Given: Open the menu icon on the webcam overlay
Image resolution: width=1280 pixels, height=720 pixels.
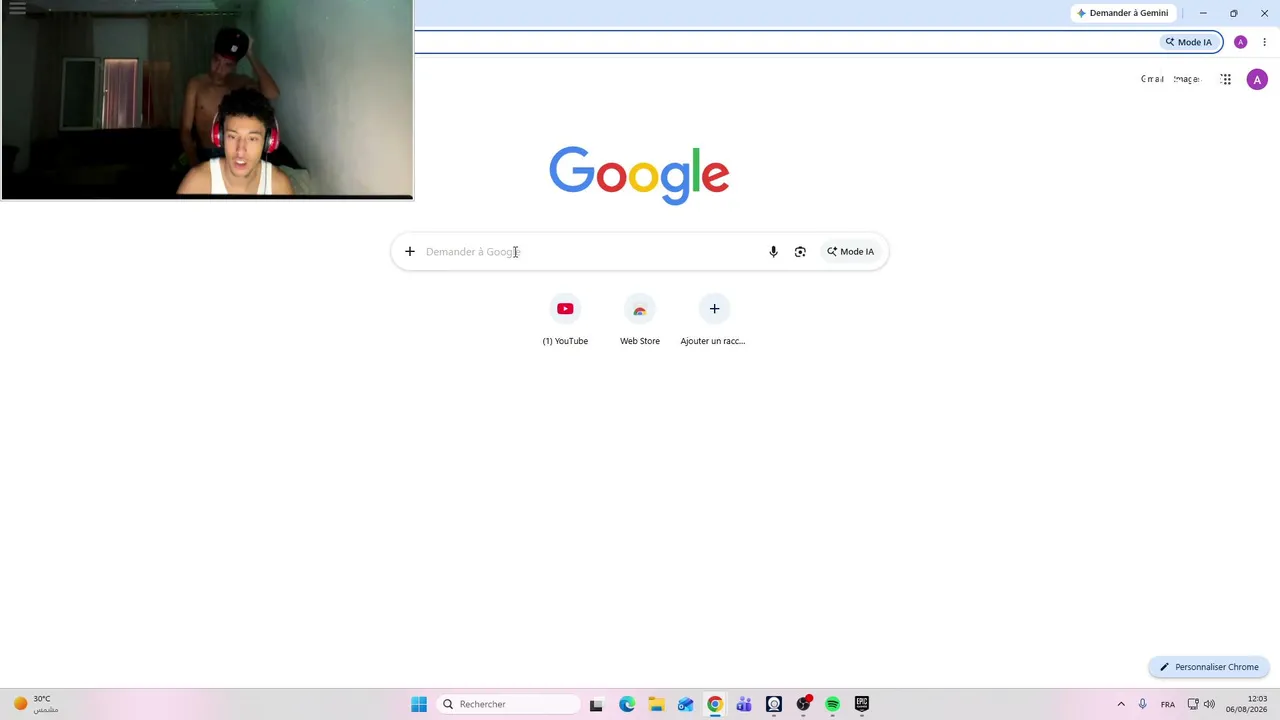Looking at the screenshot, I should (17, 8).
